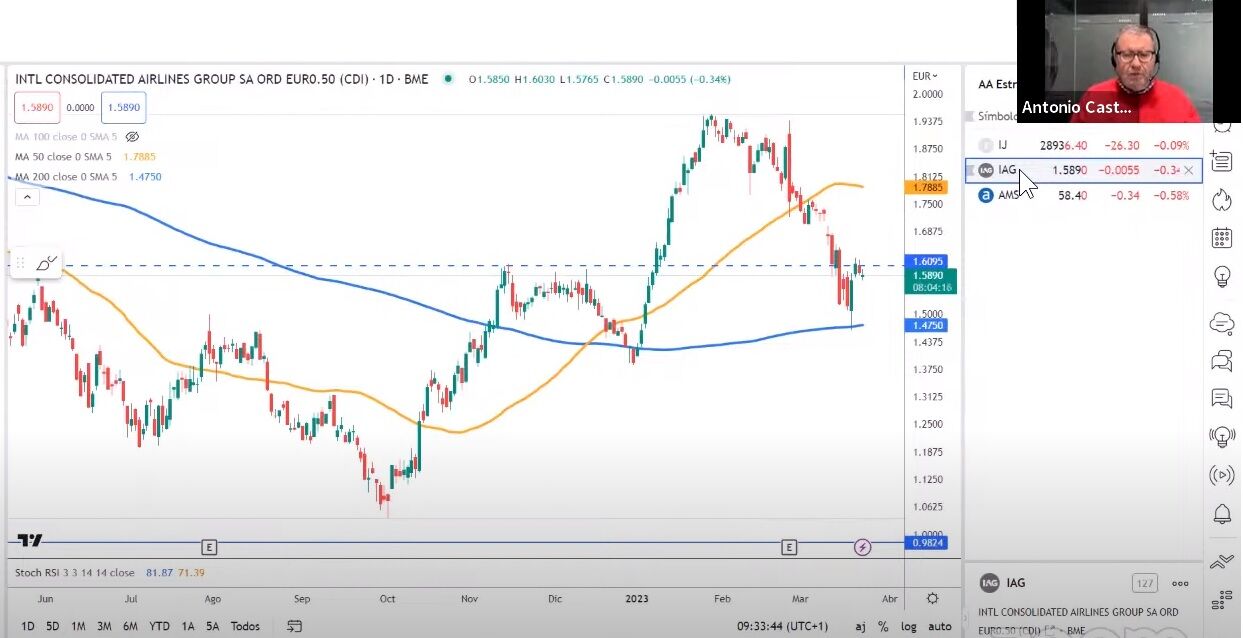Select the AMS row in the watchlist
This screenshot has height=638, width=1243.
(1083, 195)
